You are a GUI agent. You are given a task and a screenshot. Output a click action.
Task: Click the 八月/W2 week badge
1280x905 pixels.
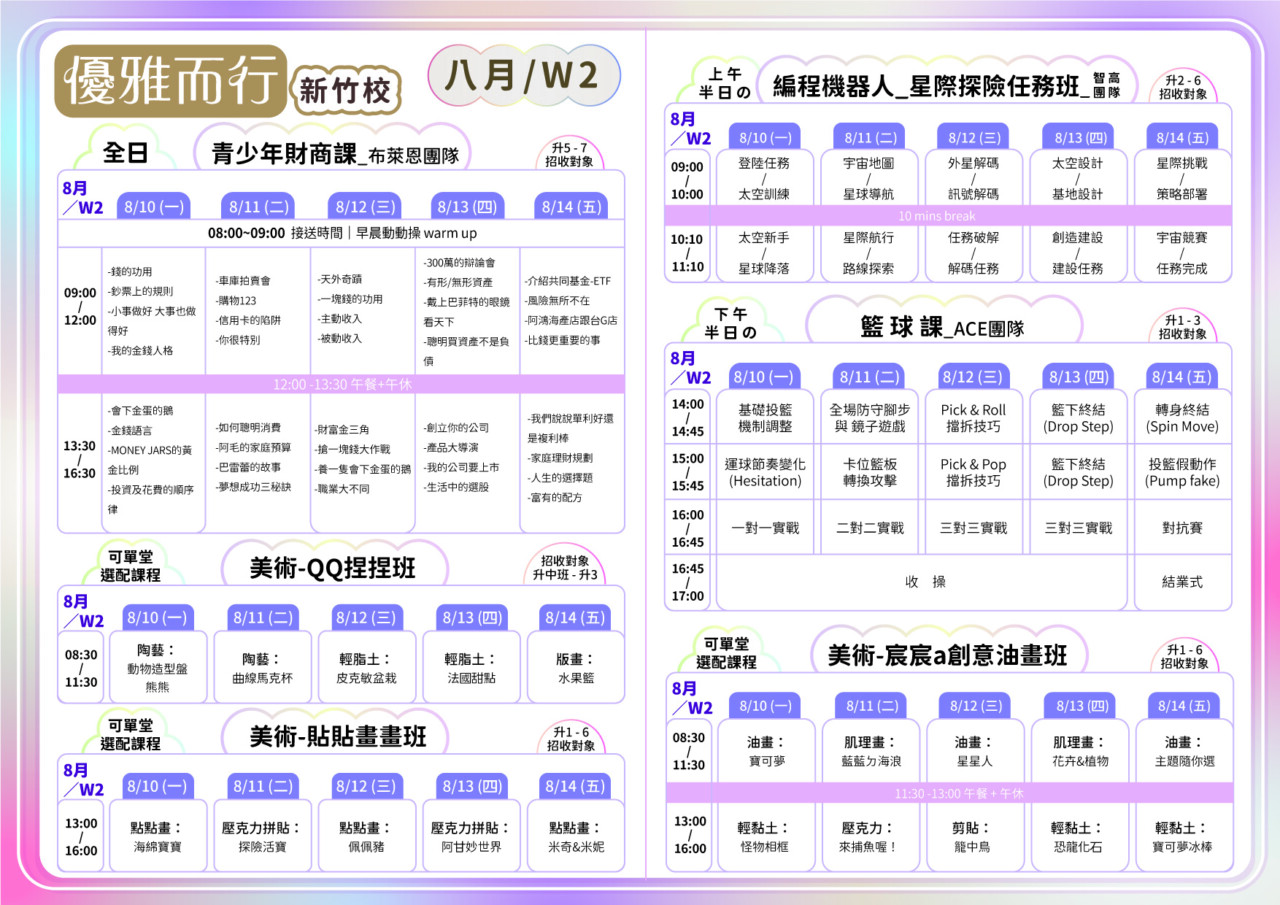(520, 77)
